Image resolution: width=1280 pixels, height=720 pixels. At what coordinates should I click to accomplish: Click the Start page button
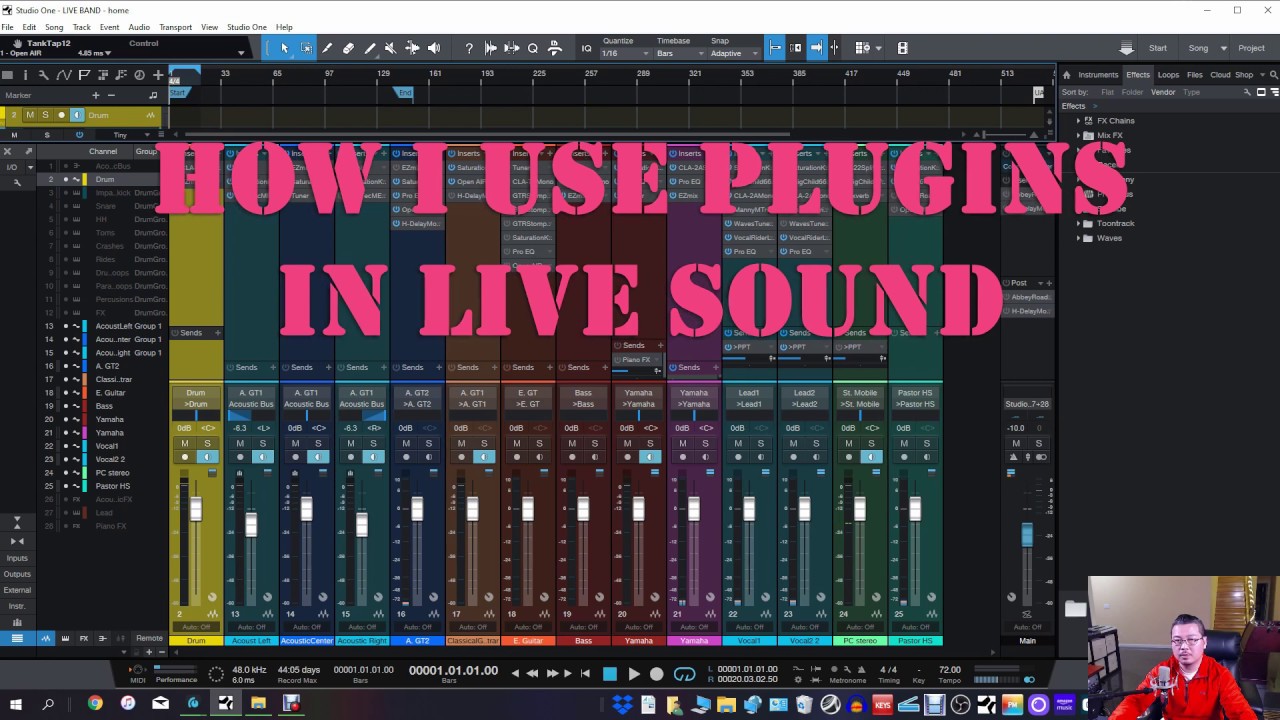pos(1158,48)
